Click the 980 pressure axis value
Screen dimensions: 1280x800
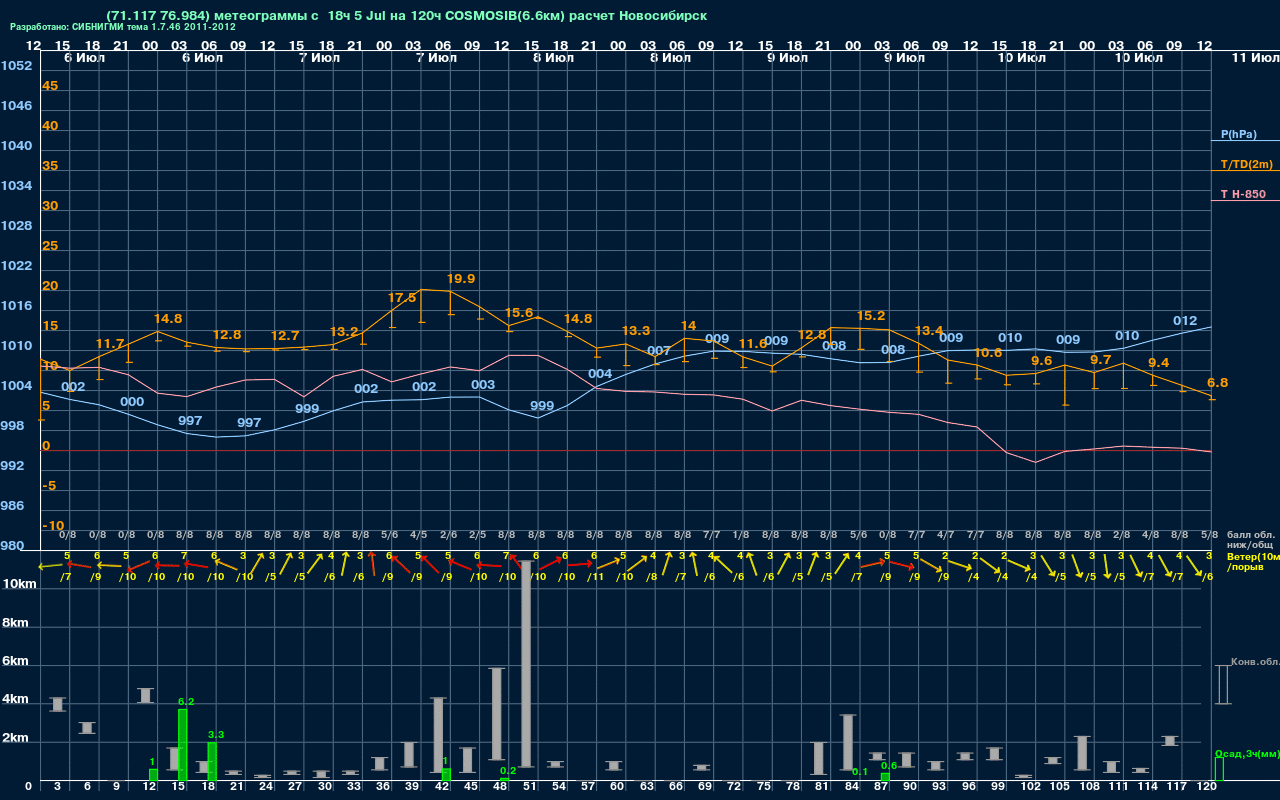[x=13, y=546]
